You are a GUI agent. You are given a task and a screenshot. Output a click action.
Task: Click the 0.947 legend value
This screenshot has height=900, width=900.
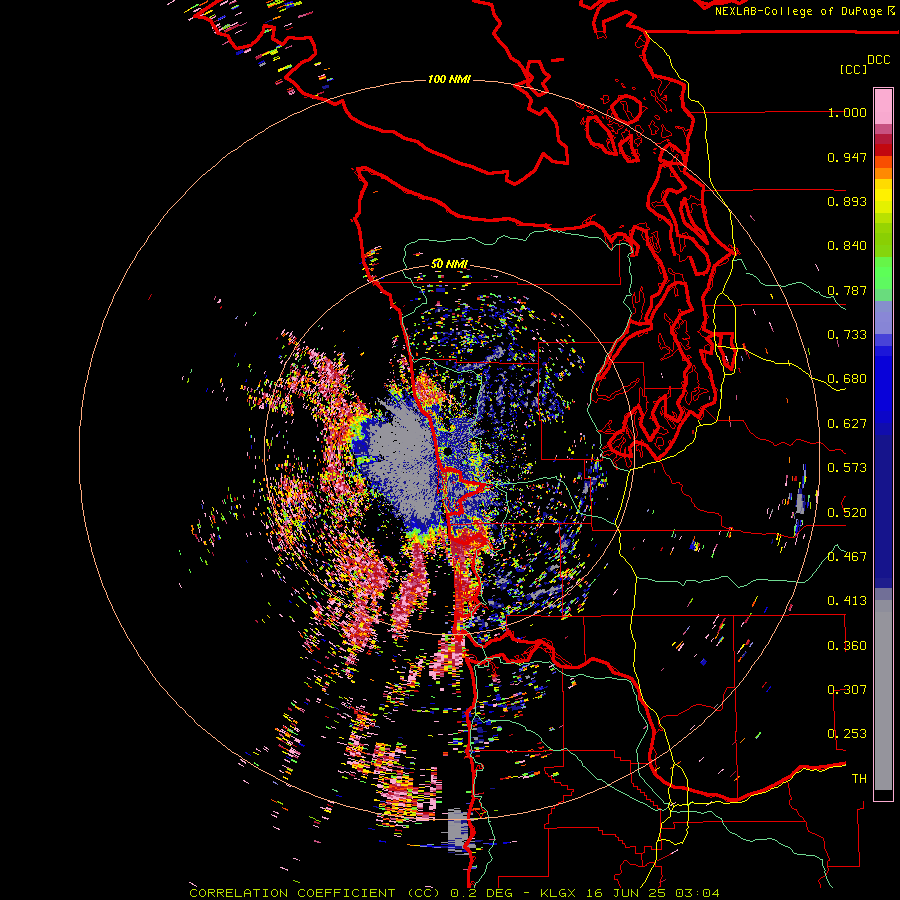click(x=847, y=157)
